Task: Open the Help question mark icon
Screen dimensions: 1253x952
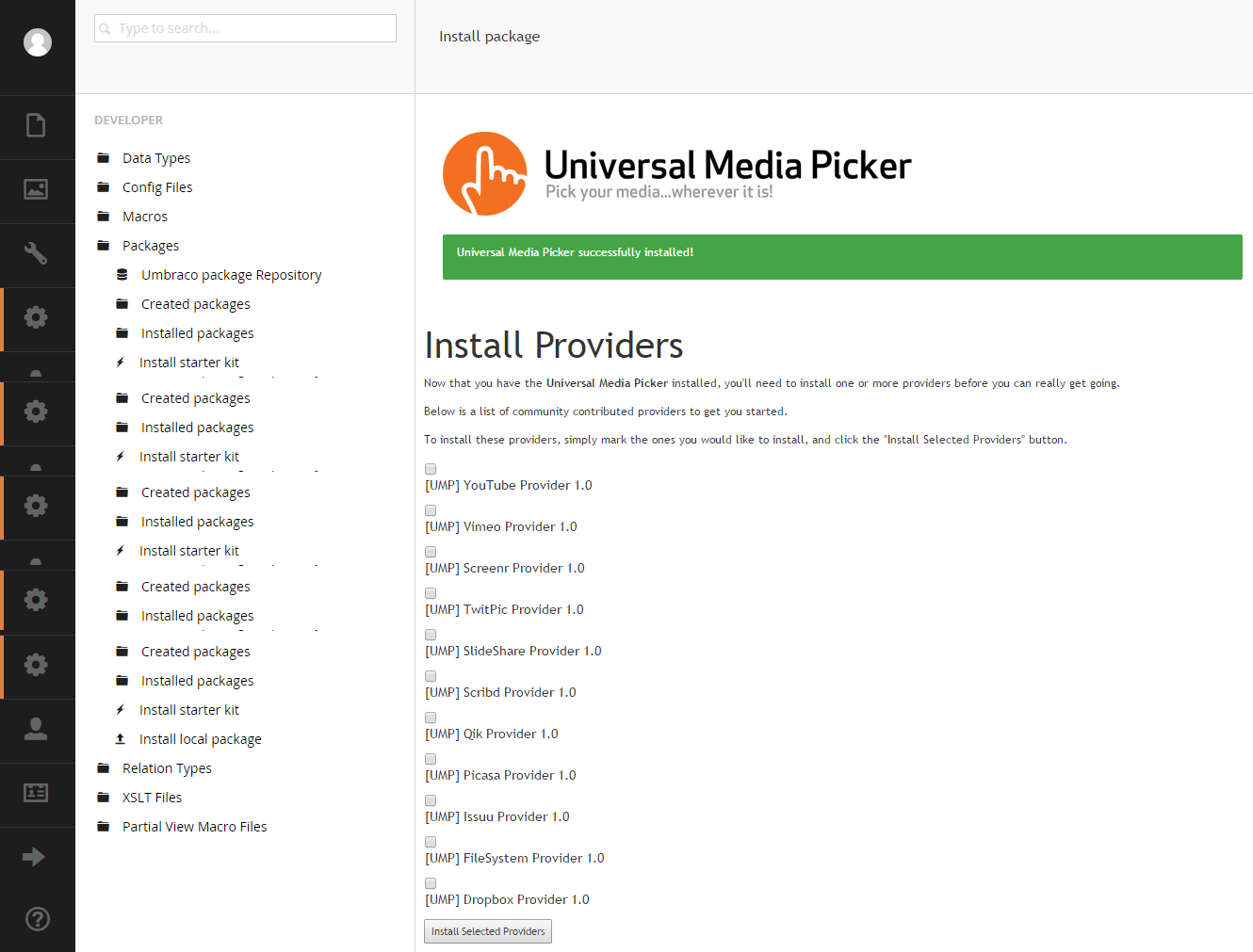Action: 38,919
